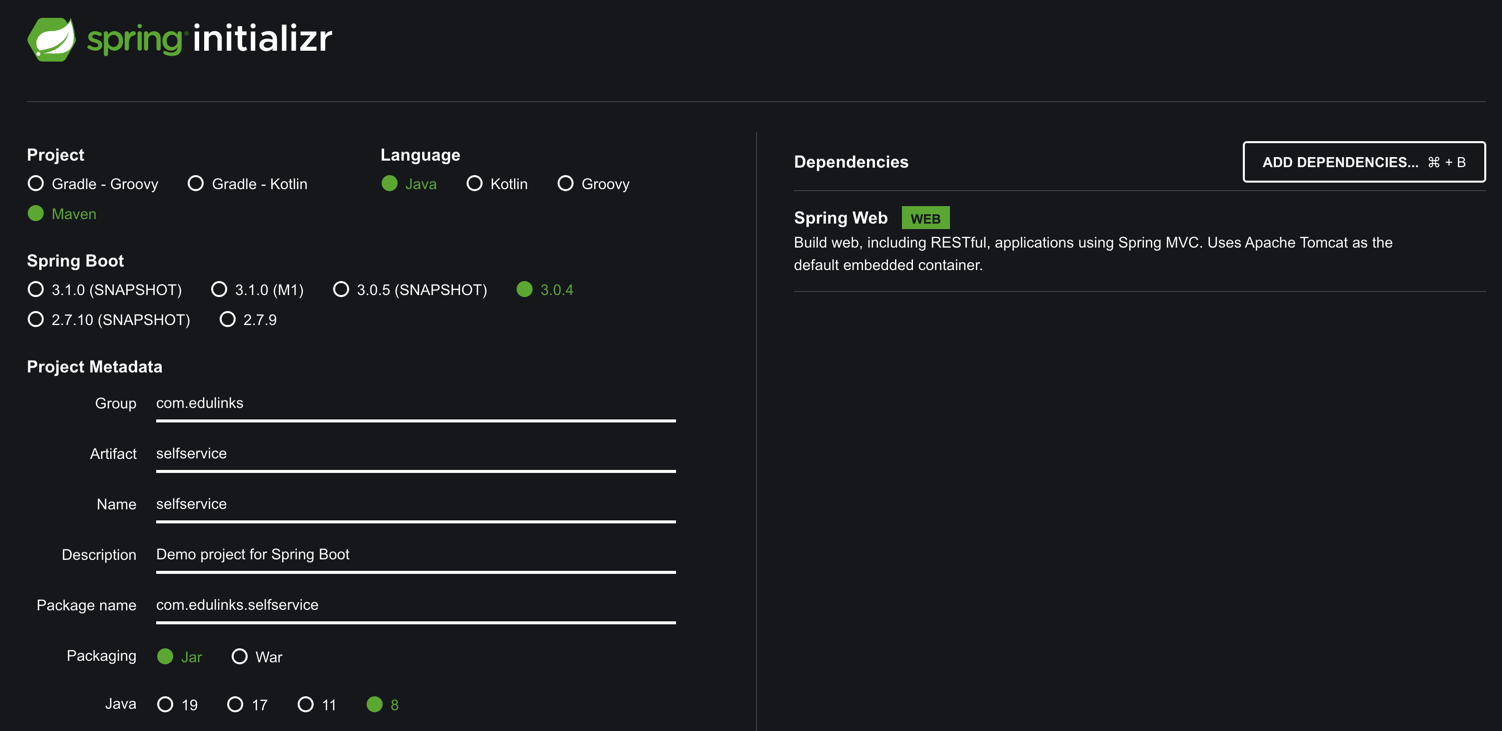The image size is (1502, 731).
Task: Open the Add Dependencies dialog
Action: pos(1364,162)
